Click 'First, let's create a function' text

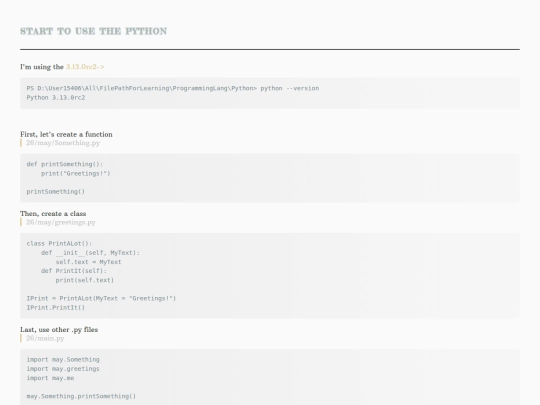click(x=66, y=134)
